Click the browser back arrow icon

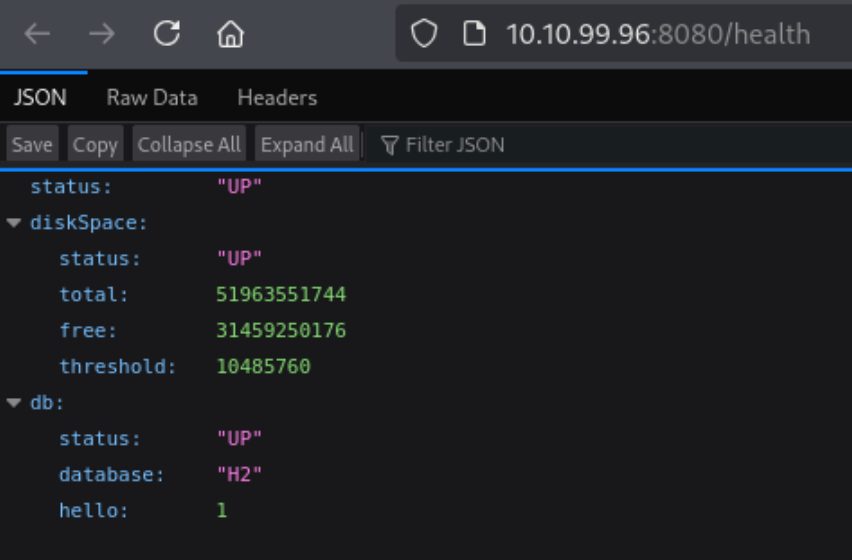click(x=37, y=34)
